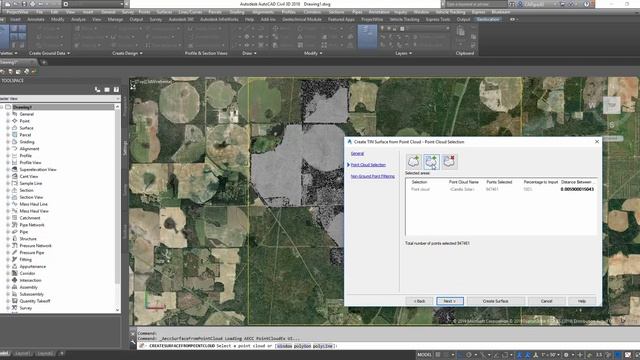Click Toolspace tree scrollbar down arrow

coord(118,310)
